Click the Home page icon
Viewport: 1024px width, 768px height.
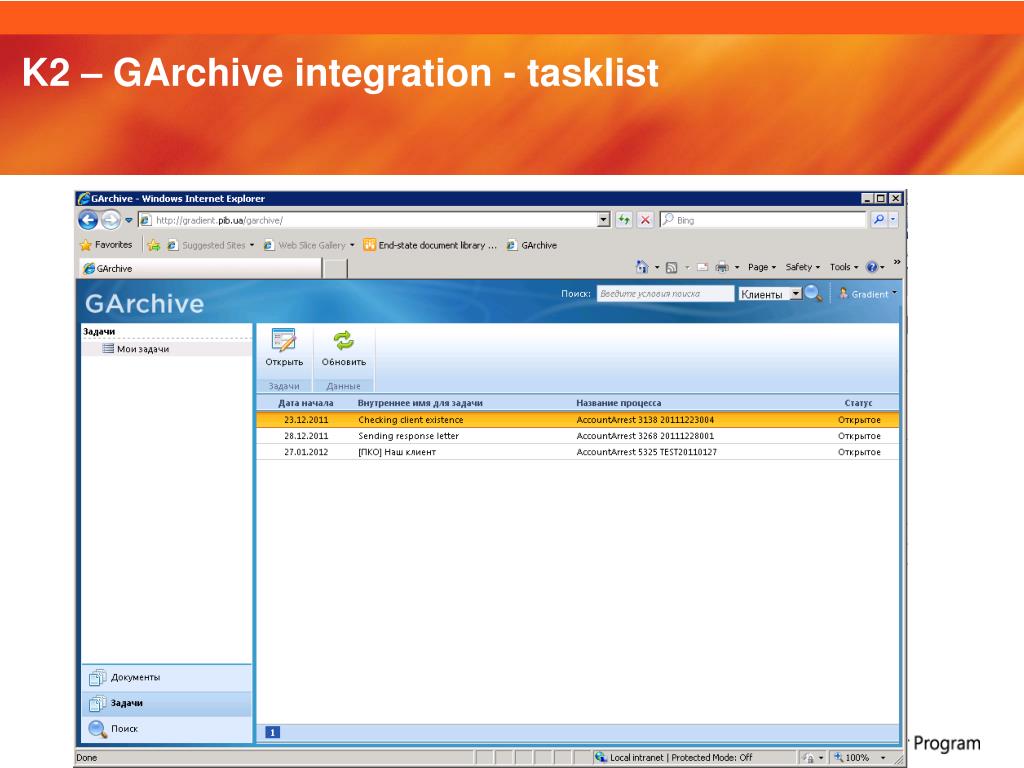click(642, 266)
